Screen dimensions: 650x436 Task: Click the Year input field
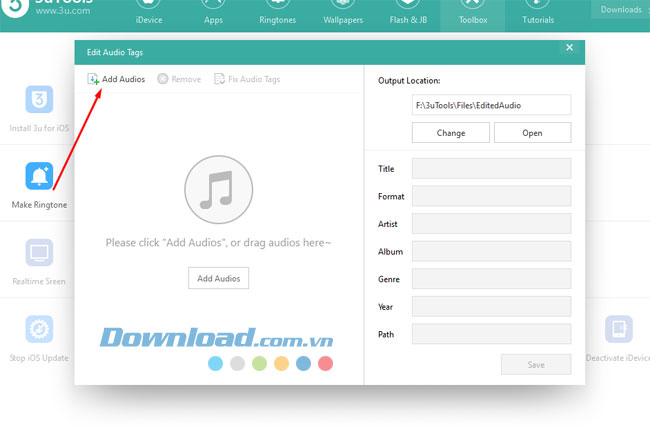tap(491, 307)
